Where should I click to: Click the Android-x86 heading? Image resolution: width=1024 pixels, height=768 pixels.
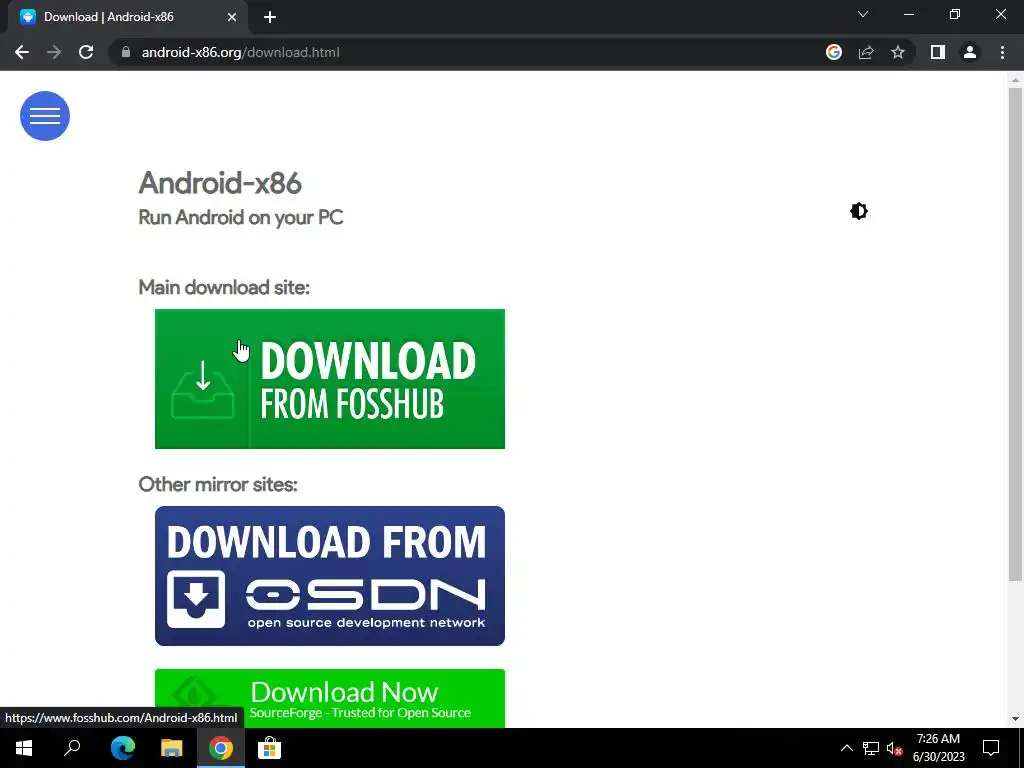coord(220,183)
